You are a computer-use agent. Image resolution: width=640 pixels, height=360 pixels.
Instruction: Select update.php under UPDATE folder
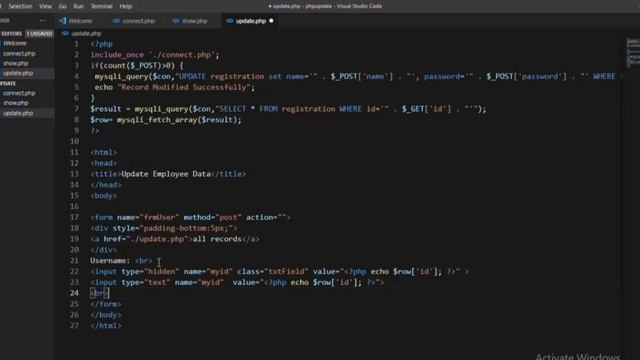[18, 113]
